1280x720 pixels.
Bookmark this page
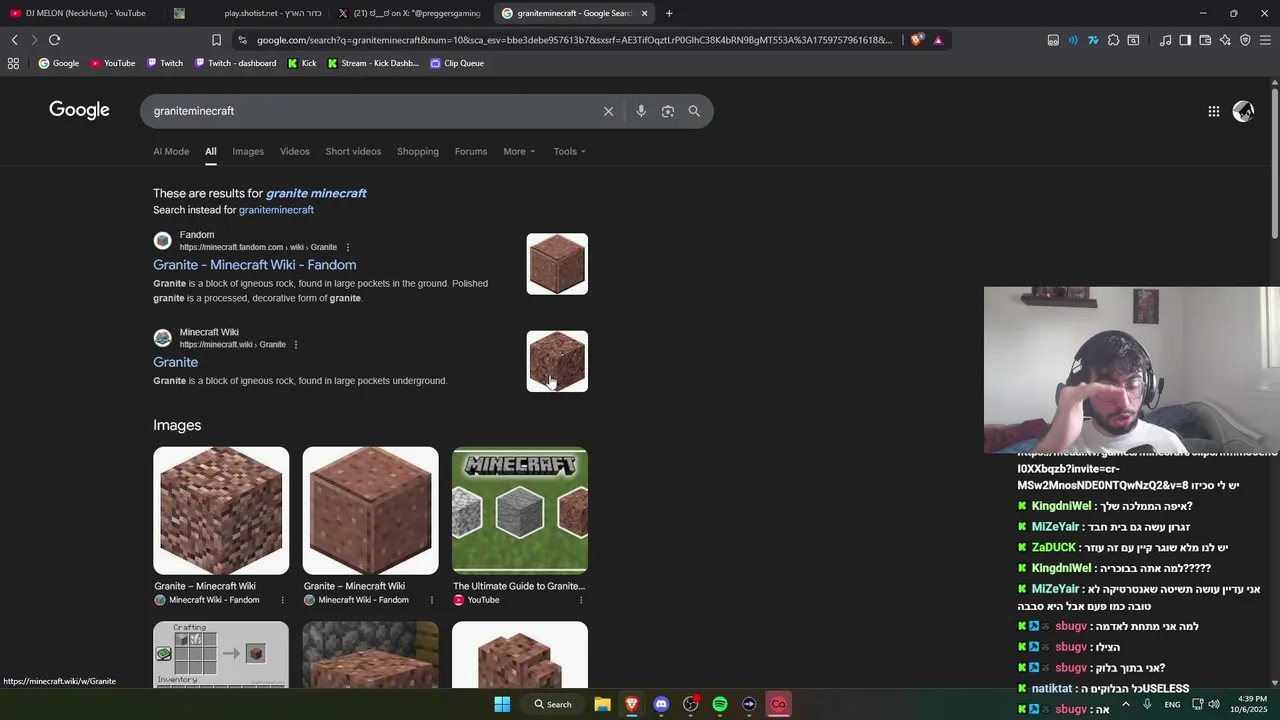(x=216, y=40)
